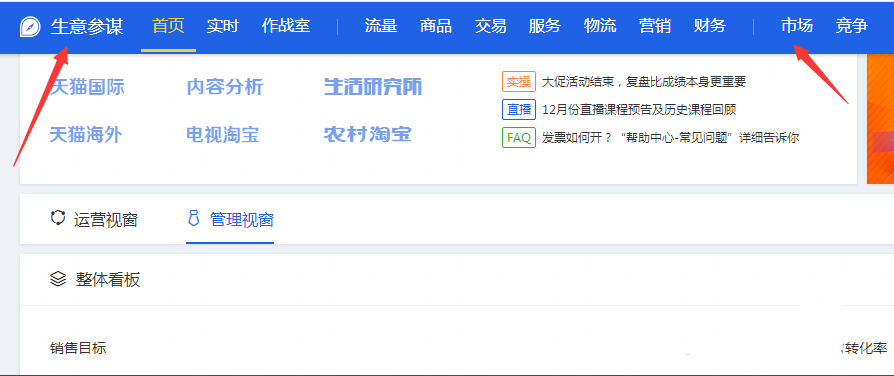
Task: Click the 整体看板 heading
Action: [108, 280]
